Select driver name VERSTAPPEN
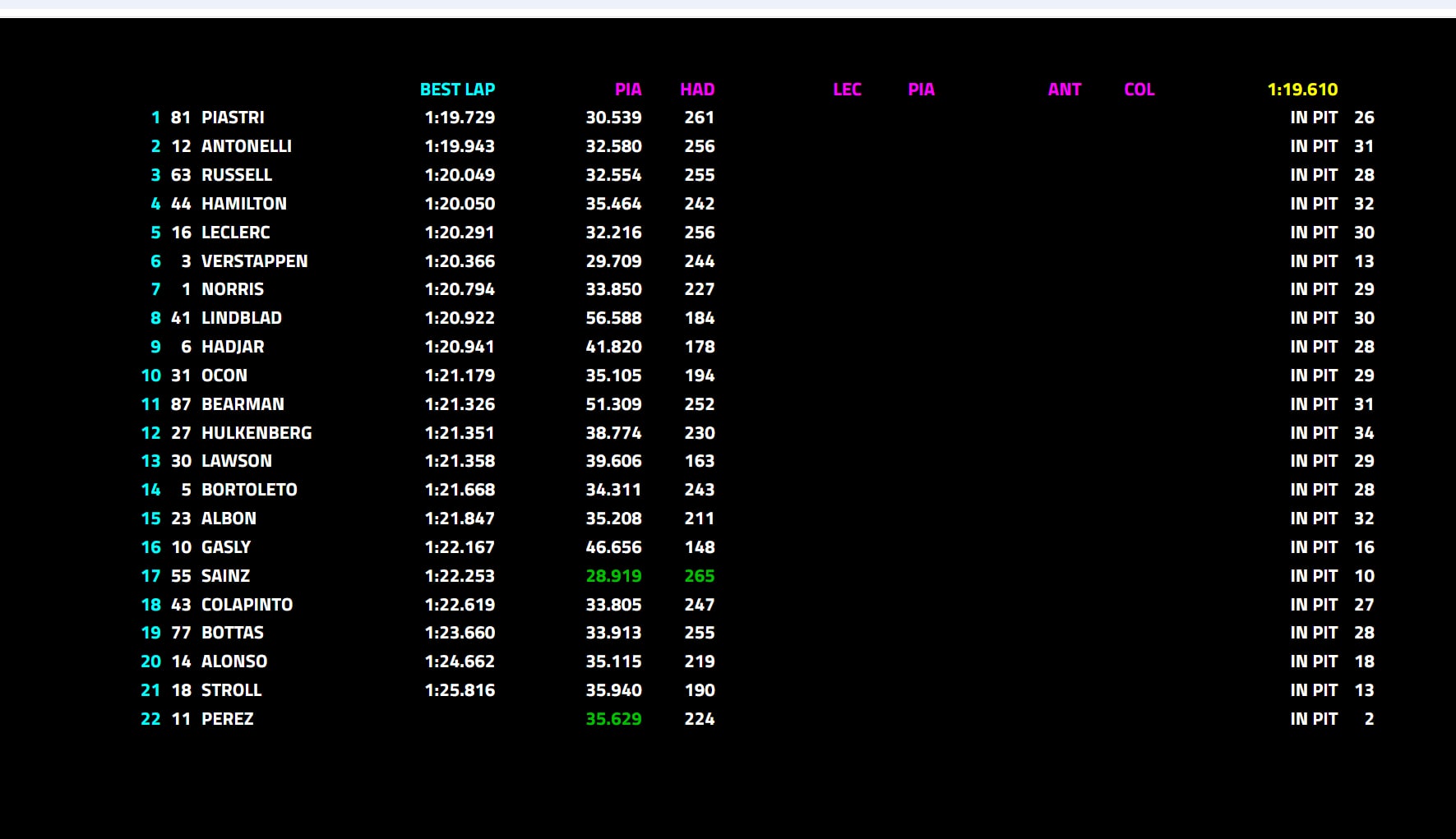 pos(254,261)
